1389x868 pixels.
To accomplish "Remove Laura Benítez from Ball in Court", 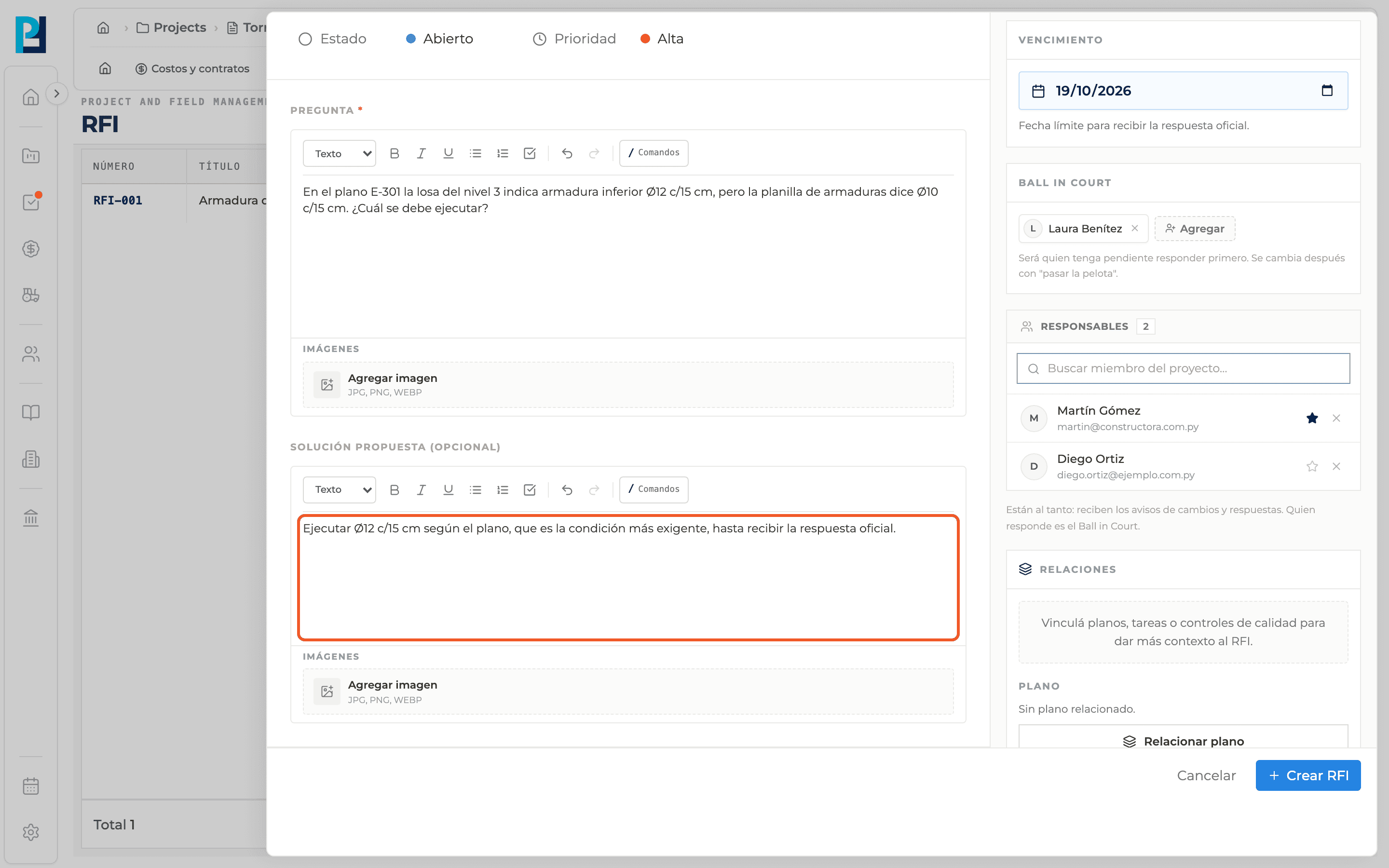I will (1135, 229).
